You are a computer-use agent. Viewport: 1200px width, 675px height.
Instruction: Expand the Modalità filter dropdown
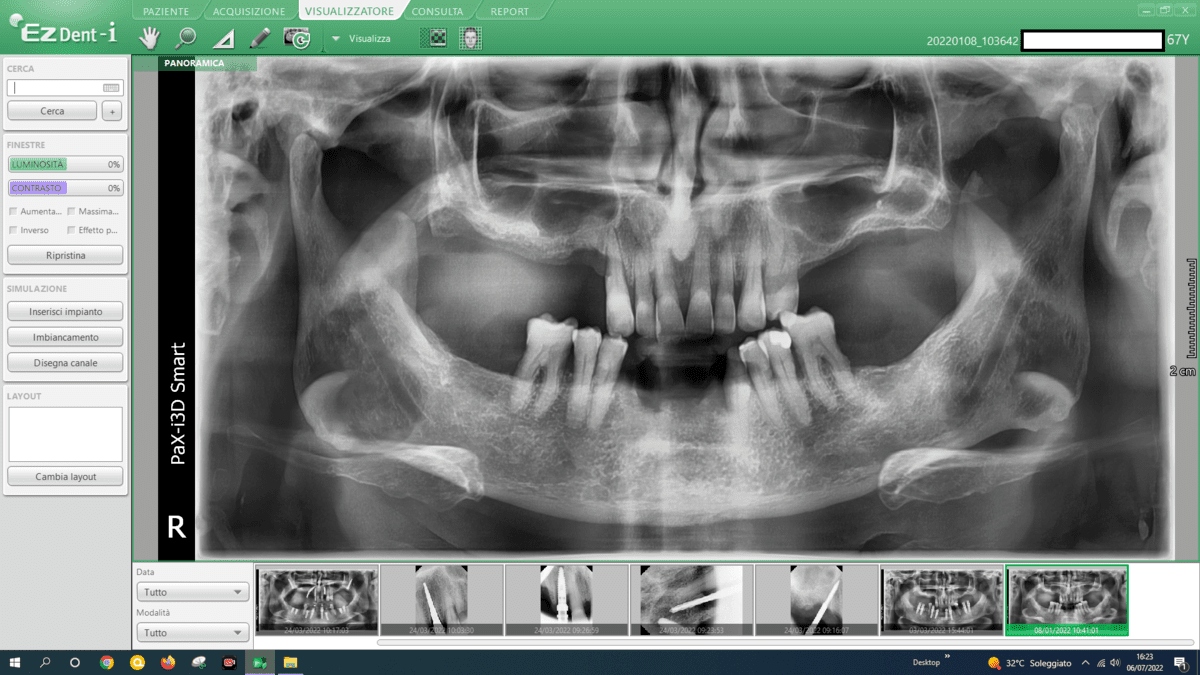192,633
